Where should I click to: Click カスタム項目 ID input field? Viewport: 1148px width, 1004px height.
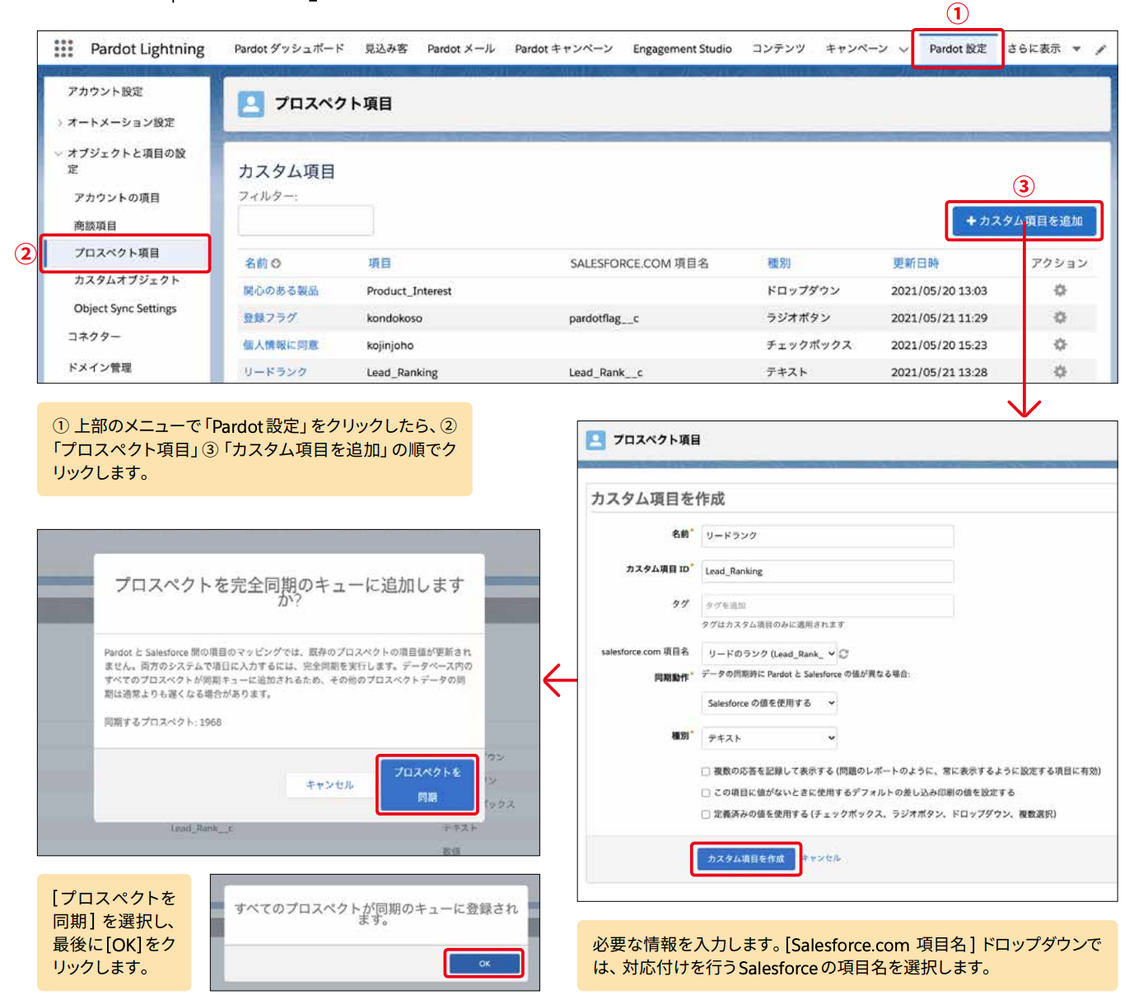click(x=827, y=571)
